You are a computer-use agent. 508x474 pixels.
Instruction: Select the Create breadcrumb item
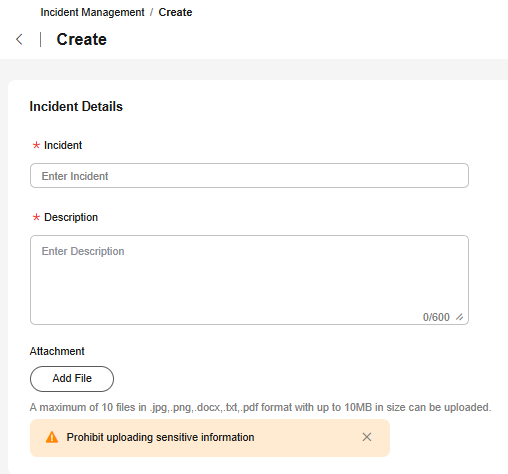(x=175, y=12)
